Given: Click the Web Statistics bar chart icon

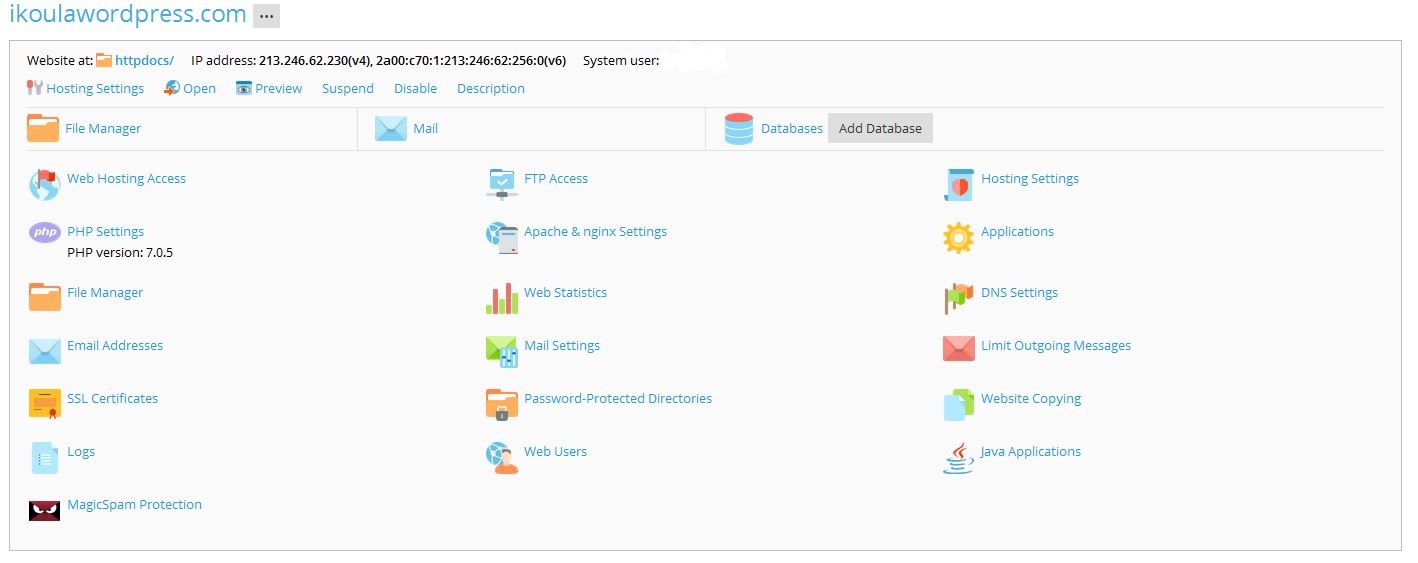Looking at the screenshot, I should [x=502, y=298].
